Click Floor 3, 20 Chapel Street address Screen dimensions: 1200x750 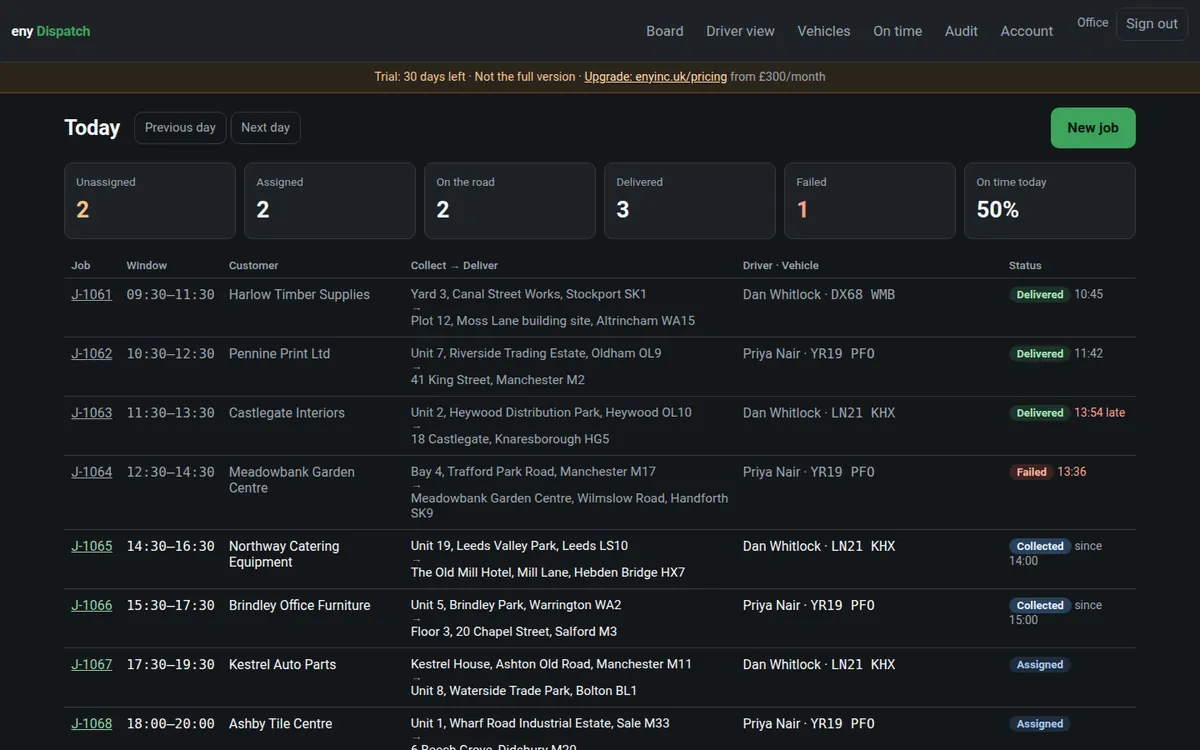(x=514, y=631)
